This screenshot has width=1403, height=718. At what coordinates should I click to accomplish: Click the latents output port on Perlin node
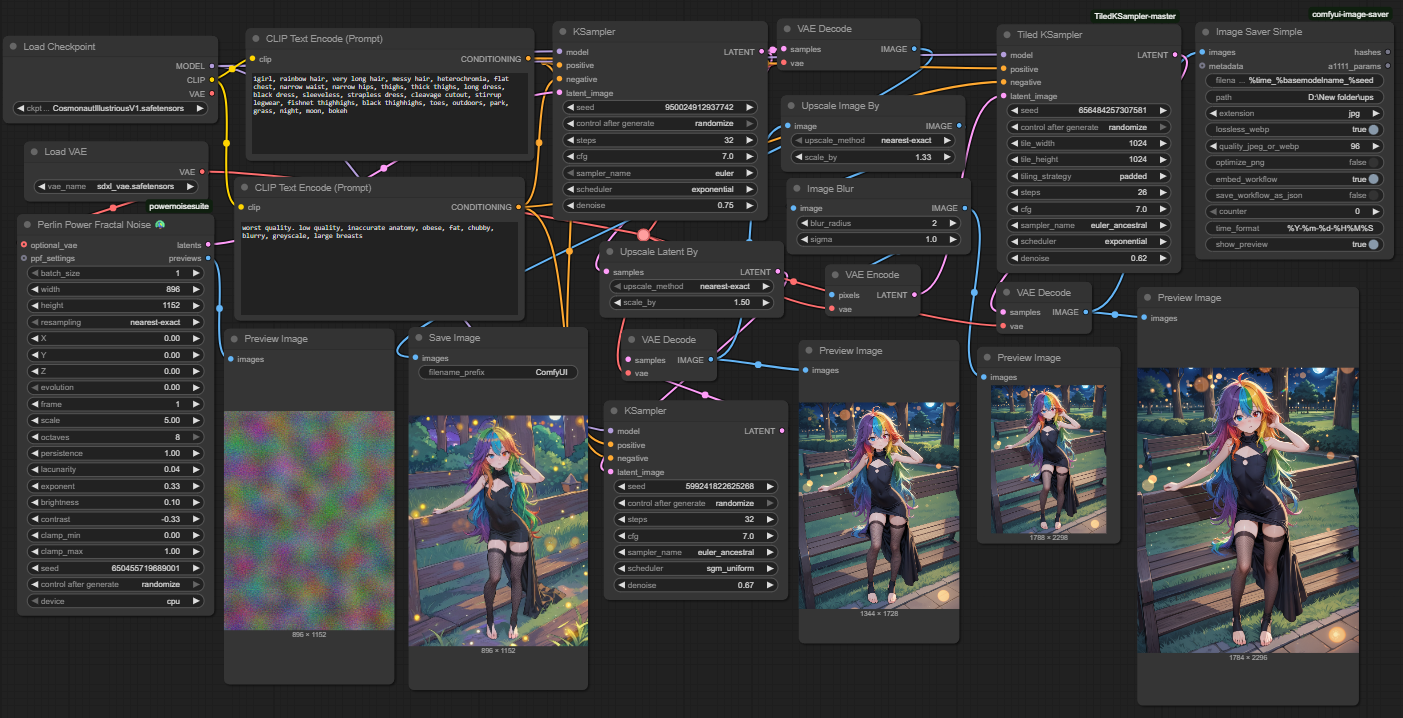(208, 245)
